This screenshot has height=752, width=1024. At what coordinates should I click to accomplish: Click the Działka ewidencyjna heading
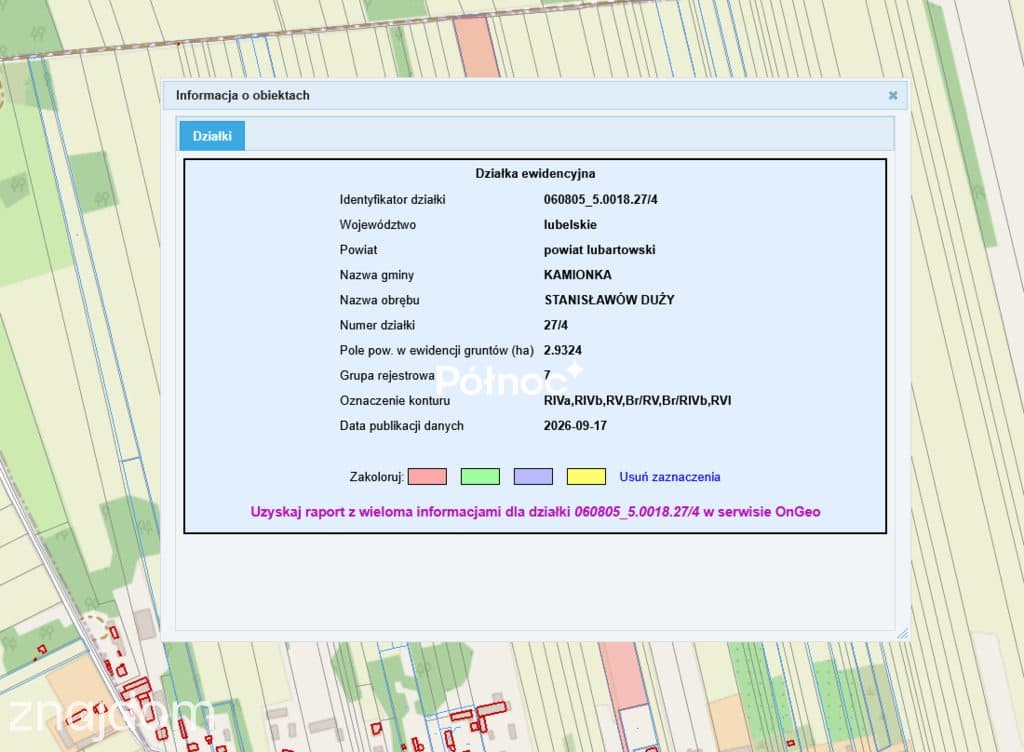point(535,174)
